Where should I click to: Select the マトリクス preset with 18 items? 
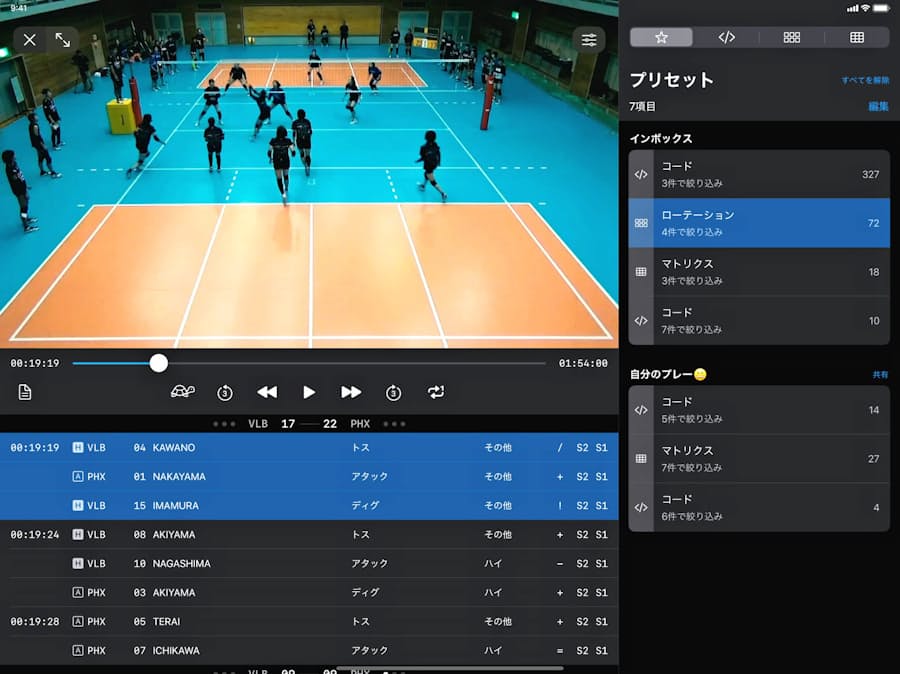[759, 272]
